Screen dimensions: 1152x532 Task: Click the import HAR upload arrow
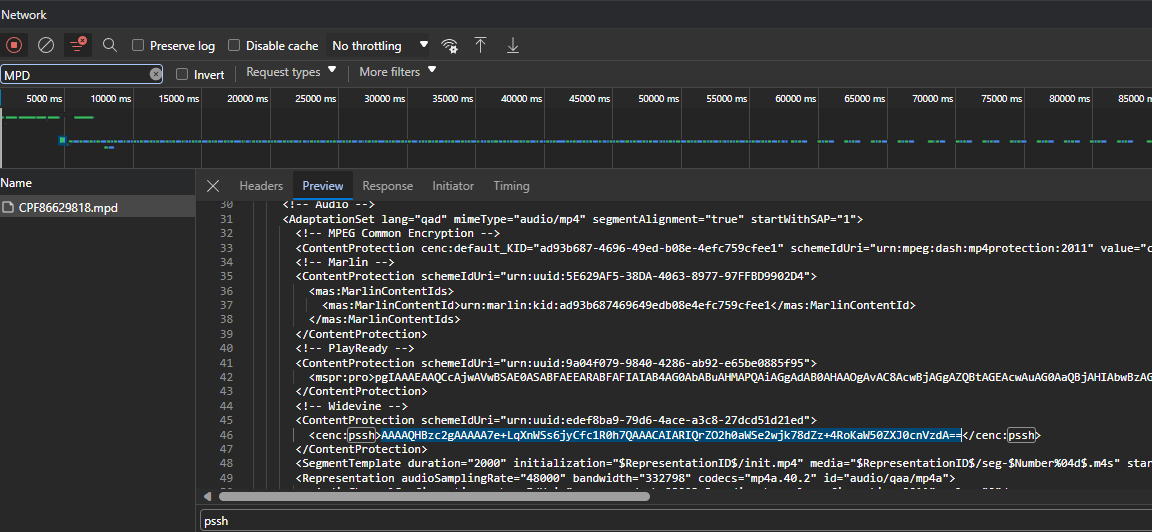click(x=481, y=45)
